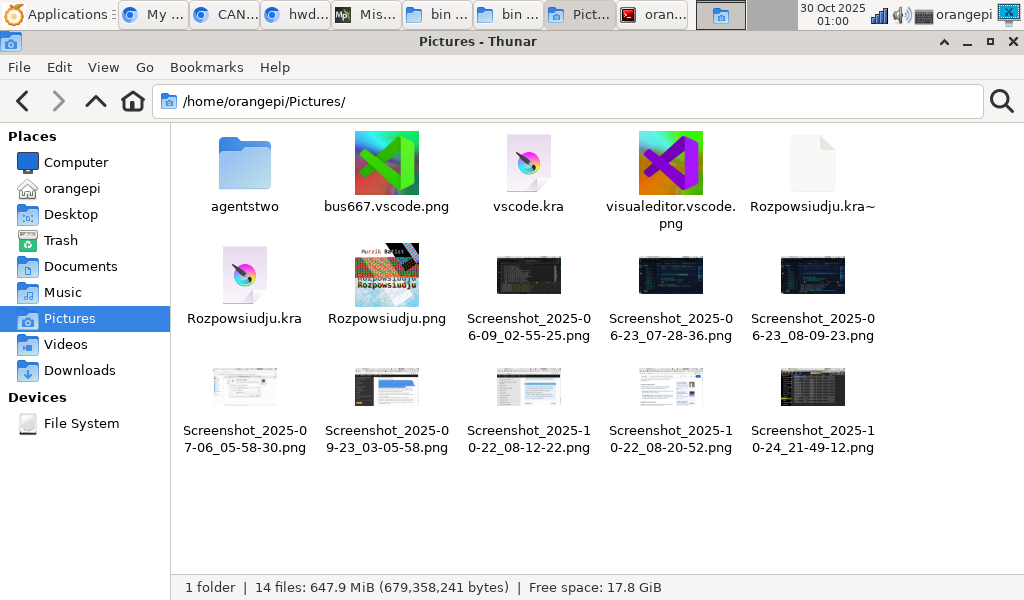Click the search magnifier icon
The height and width of the screenshot is (600, 1024).
[x=1001, y=101]
